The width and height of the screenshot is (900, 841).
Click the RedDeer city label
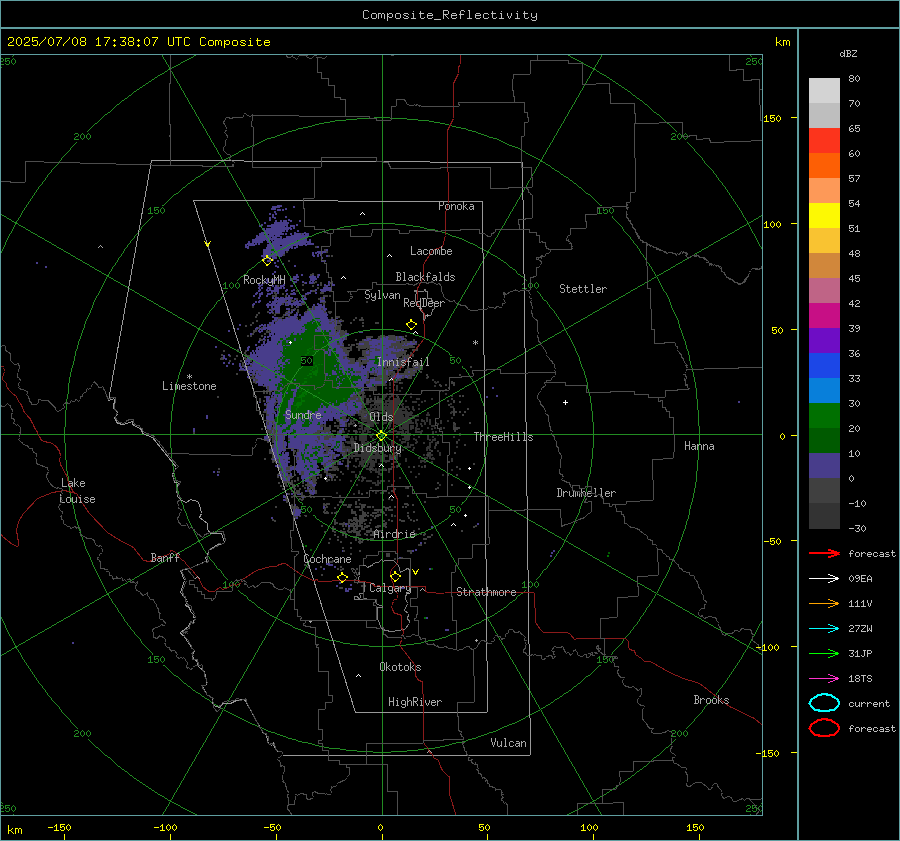pos(424,303)
